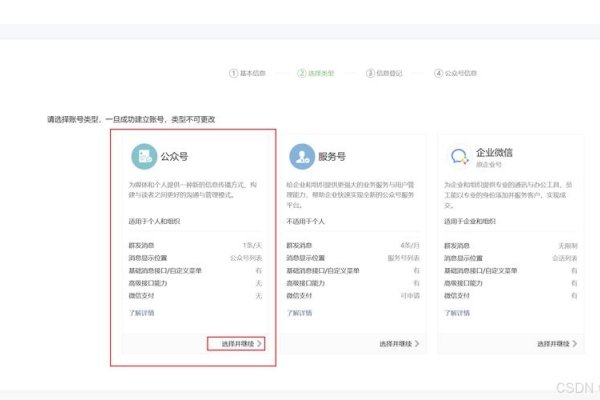Image resolution: width=600 pixels, height=400 pixels.
Task: Click 适用于个人和组织 text in 公众号 card
Action: coord(154,221)
